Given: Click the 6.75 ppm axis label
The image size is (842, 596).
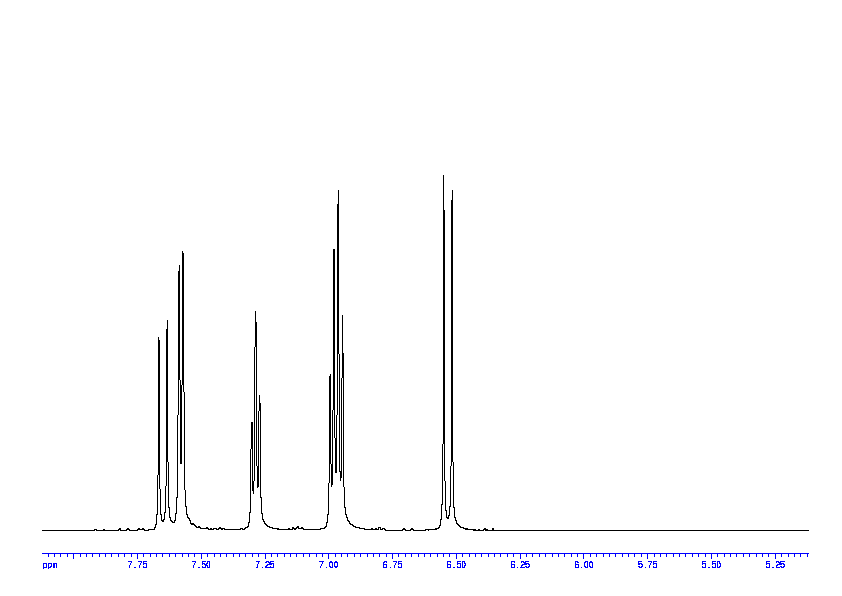Looking at the screenshot, I should tap(392, 565).
